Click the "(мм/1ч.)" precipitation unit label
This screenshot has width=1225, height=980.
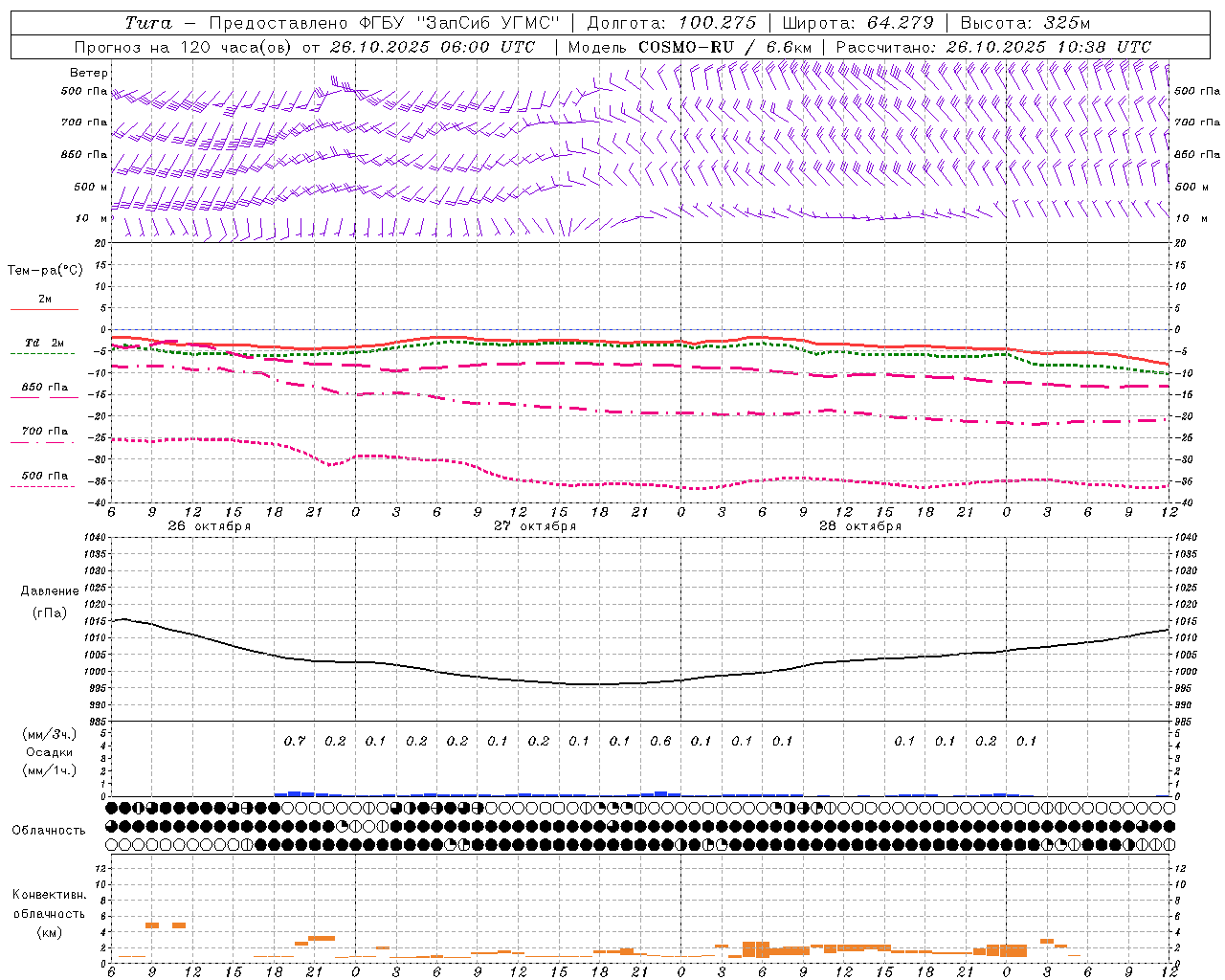point(50,770)
